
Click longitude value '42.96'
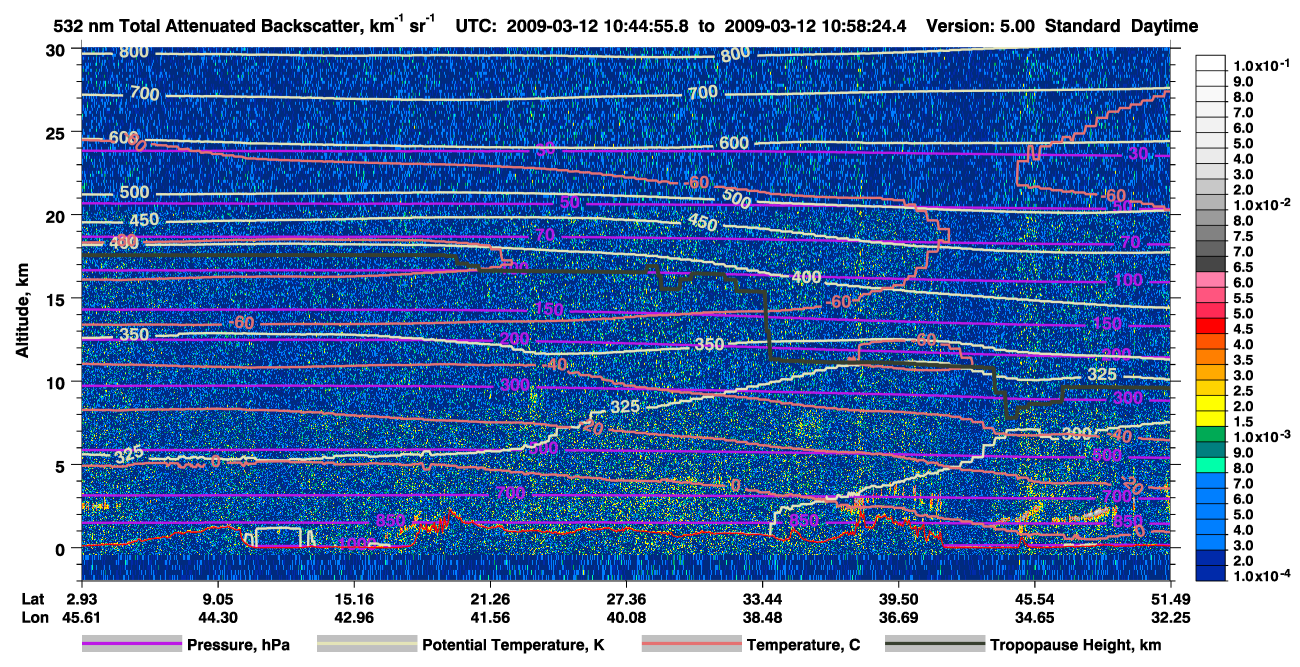353,618
